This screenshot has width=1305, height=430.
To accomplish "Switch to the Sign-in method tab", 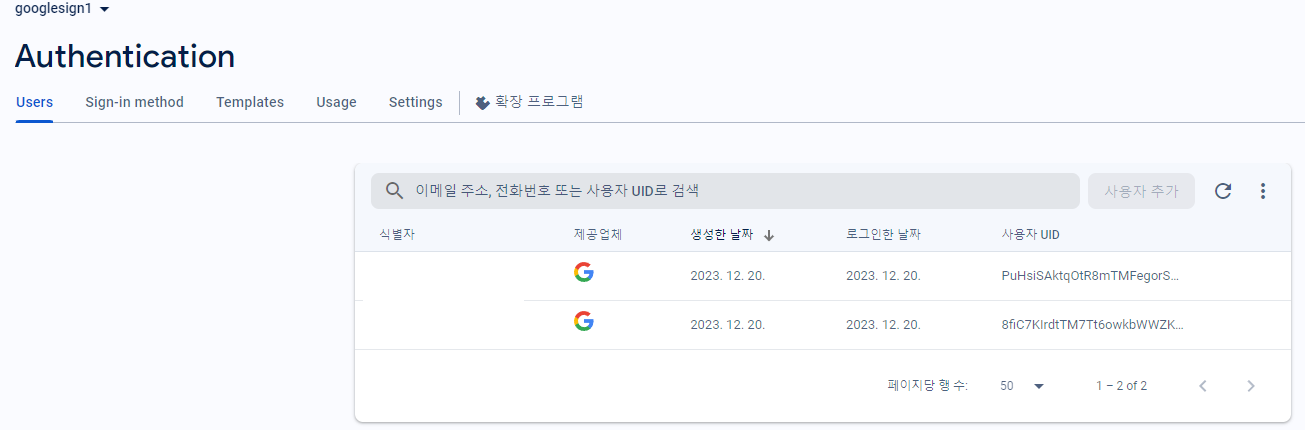I will pyautogui.click(x=134, y=102).
